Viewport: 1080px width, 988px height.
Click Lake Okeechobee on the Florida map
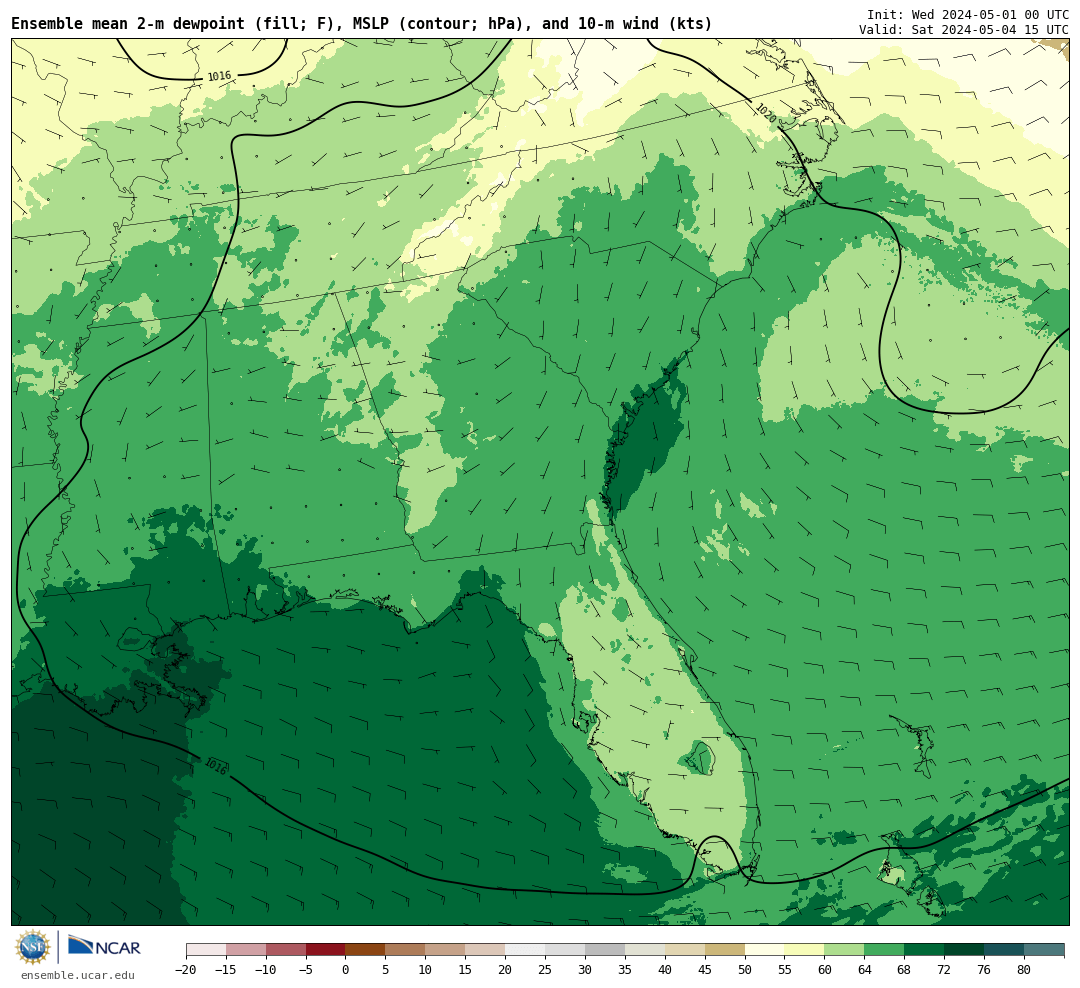coord(700,758)
